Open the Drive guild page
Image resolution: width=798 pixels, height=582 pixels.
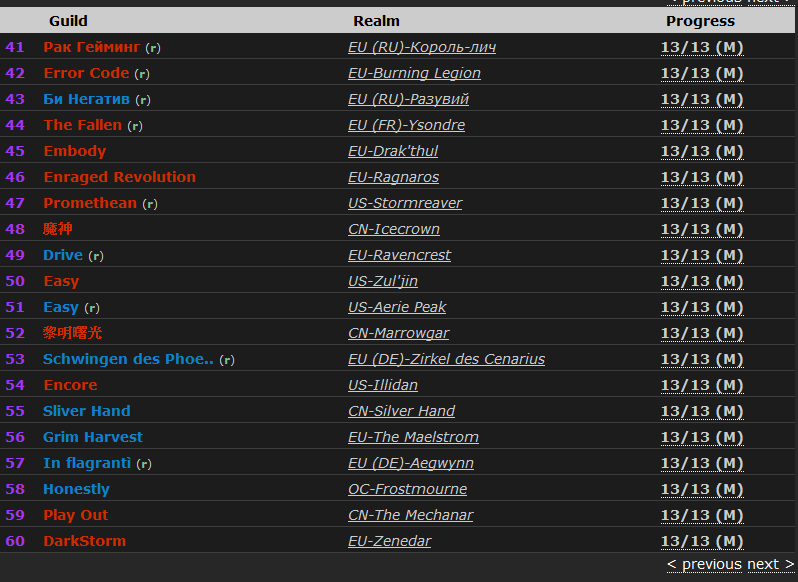click(63, 255)
